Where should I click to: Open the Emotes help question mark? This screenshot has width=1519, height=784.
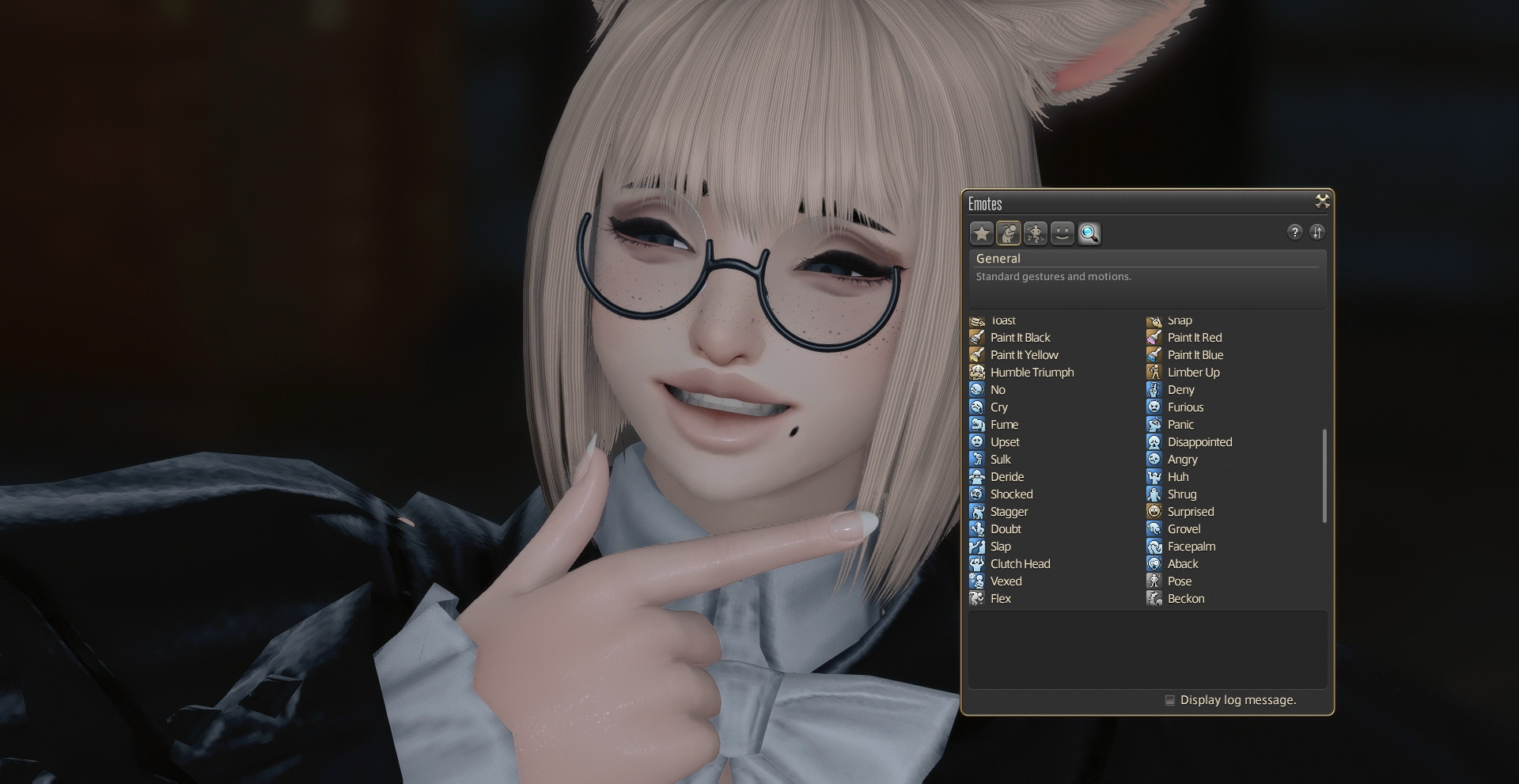click(1294, 232)
